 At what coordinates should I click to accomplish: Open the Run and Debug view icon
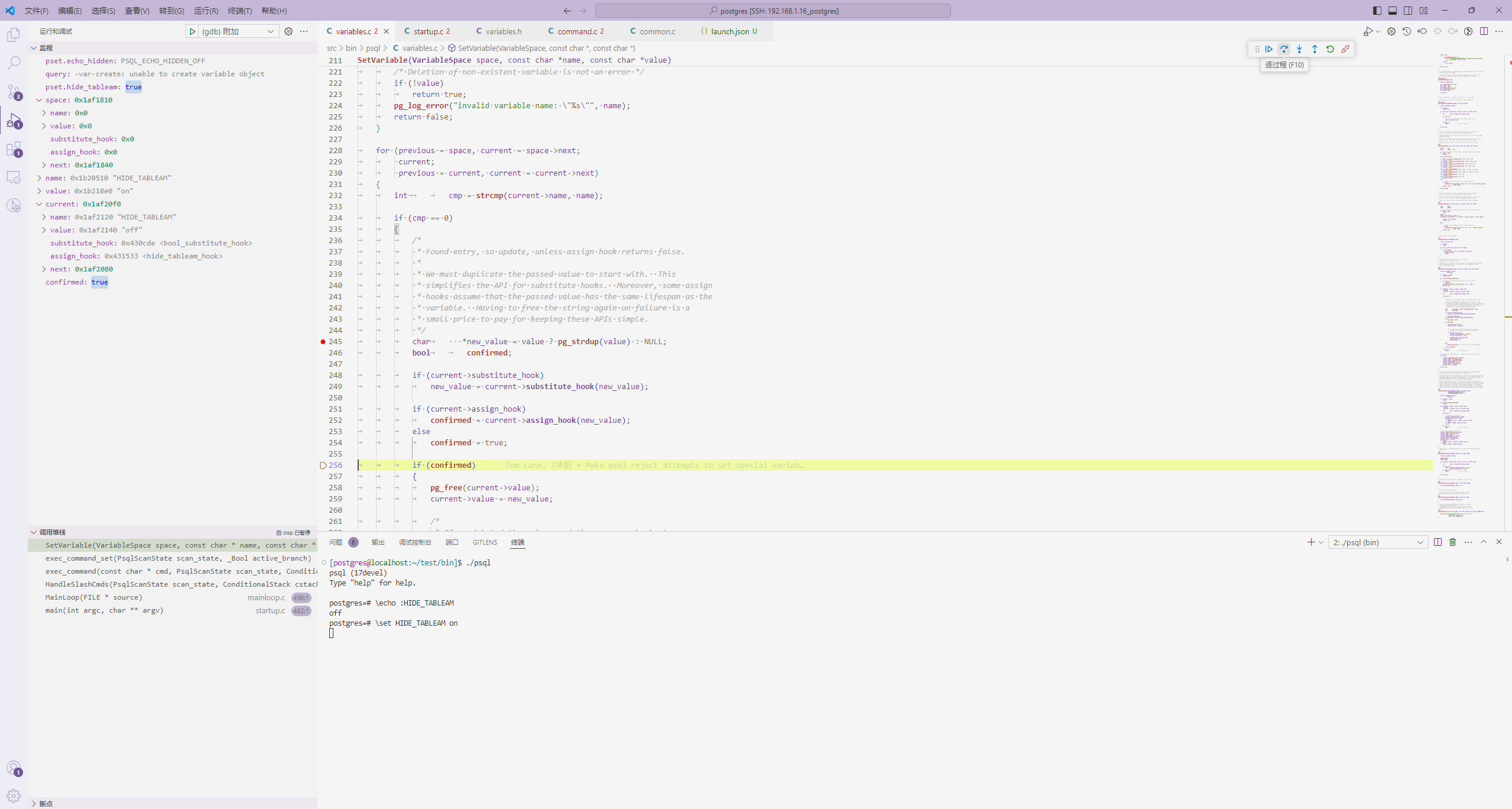14,121
